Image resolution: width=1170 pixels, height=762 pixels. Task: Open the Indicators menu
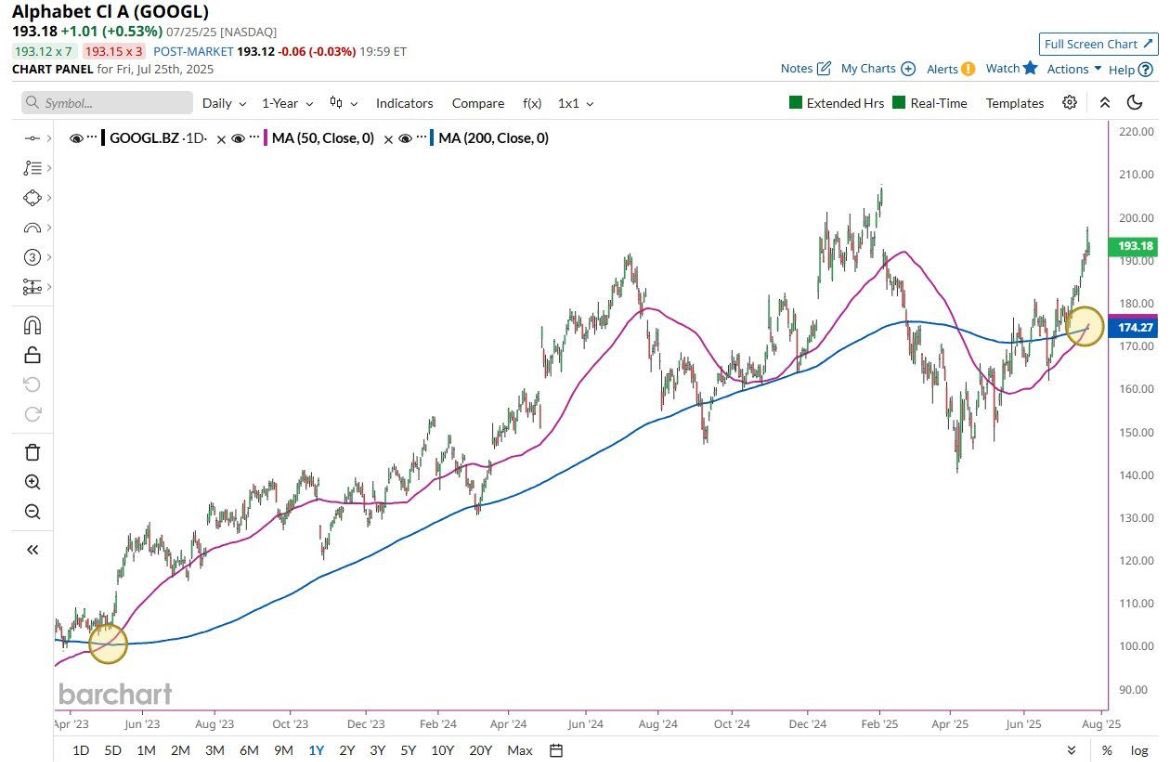pyautogui.click(x=404, y=103)
